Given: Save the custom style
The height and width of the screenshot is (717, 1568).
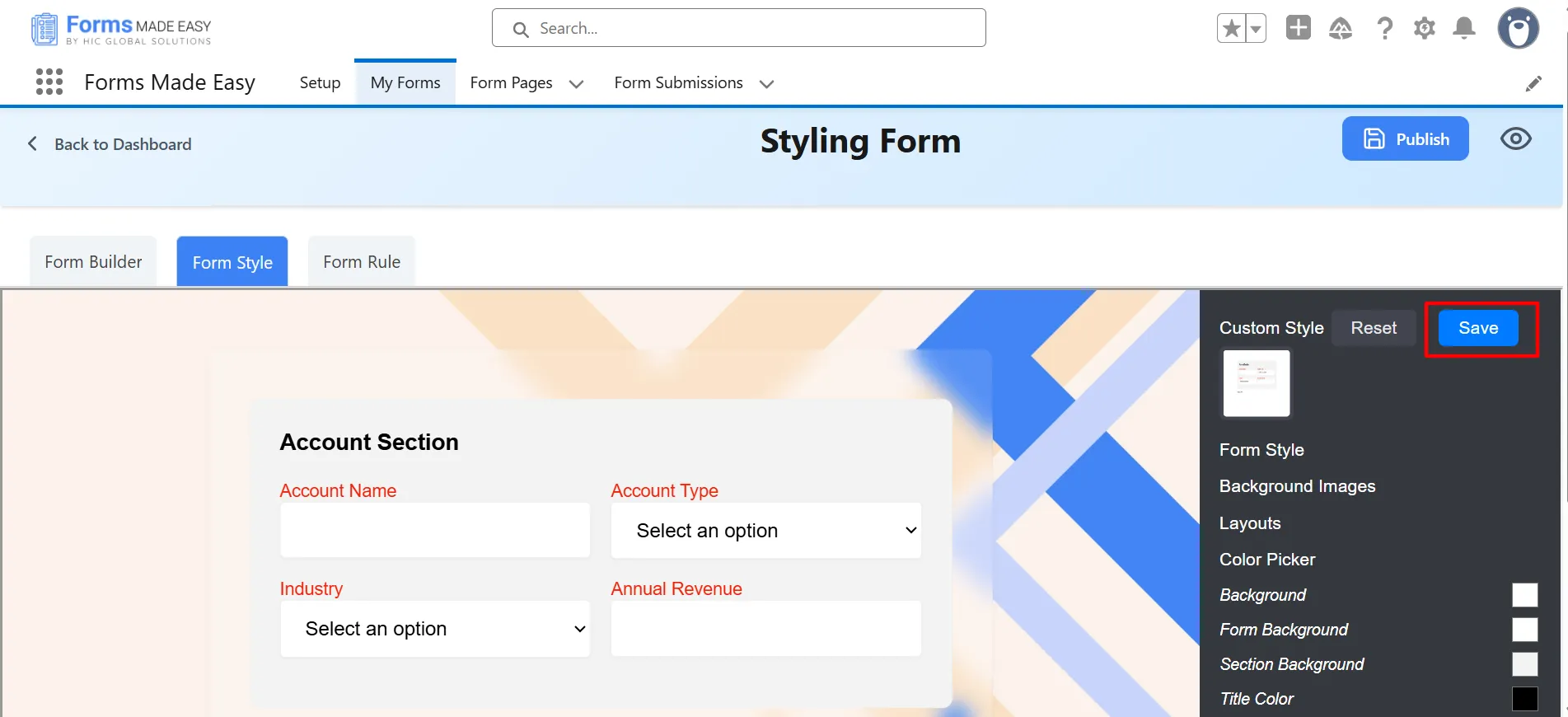Looking at the screenshot, I should (1477, 328).
